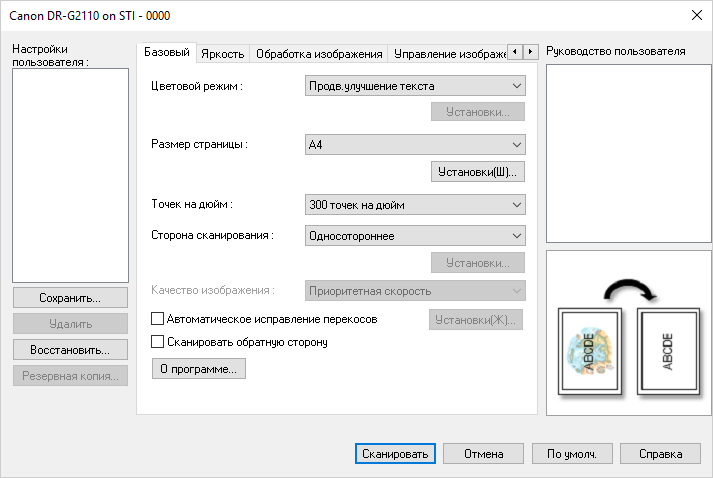Open help via Справка button
Screen dimensions: 713x478
[x=660, y=454]
